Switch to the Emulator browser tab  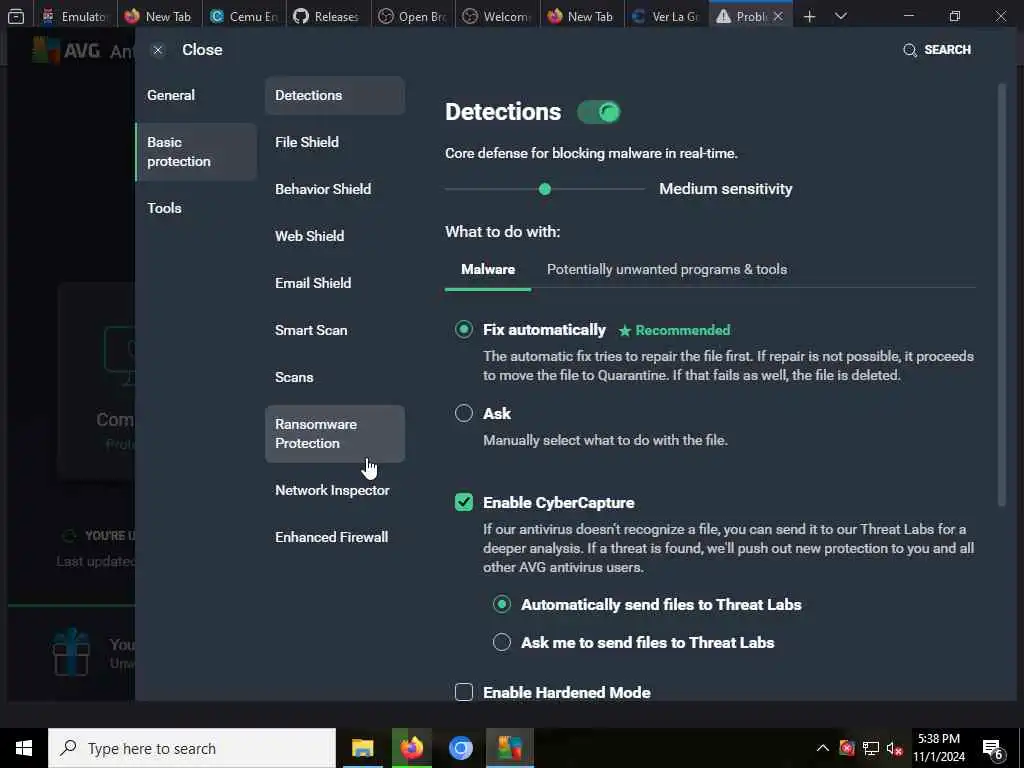click(x=74, y=16)
